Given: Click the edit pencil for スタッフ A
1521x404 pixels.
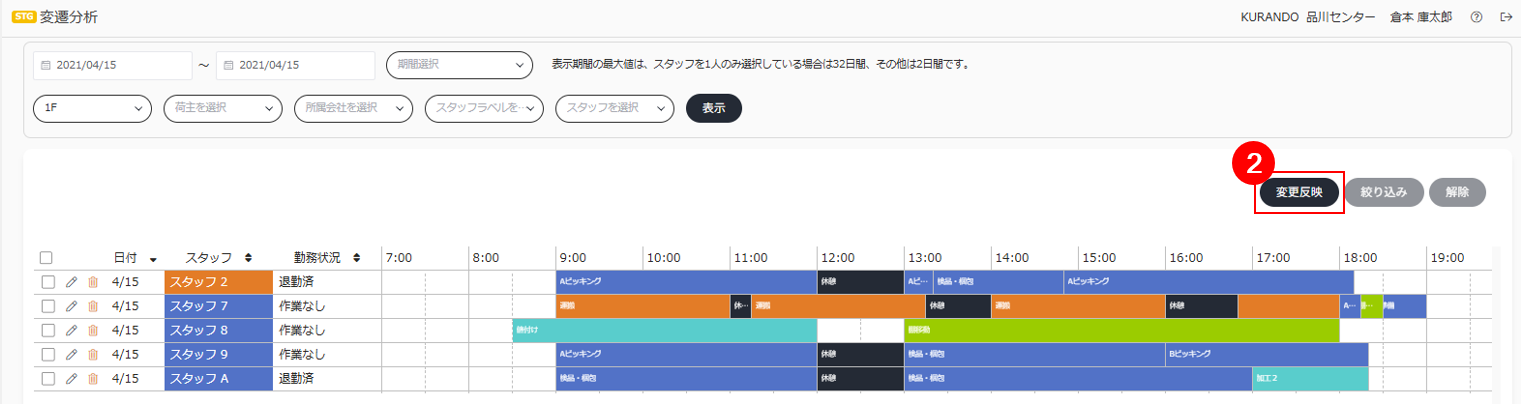Looking at the screenshot, I should (71, 378).
